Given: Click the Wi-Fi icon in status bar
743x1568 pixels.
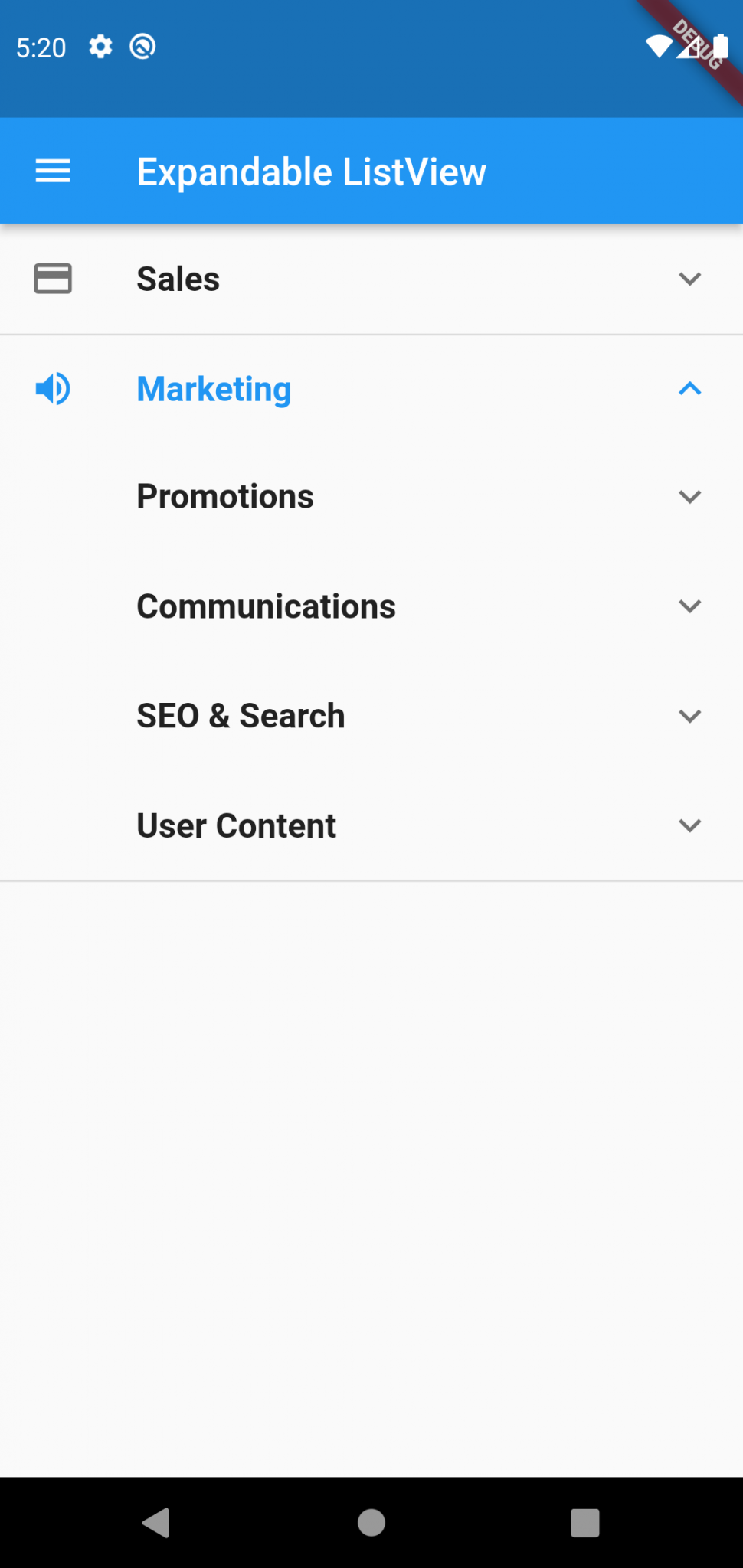Looking at the screenshot, I should 660,47.
